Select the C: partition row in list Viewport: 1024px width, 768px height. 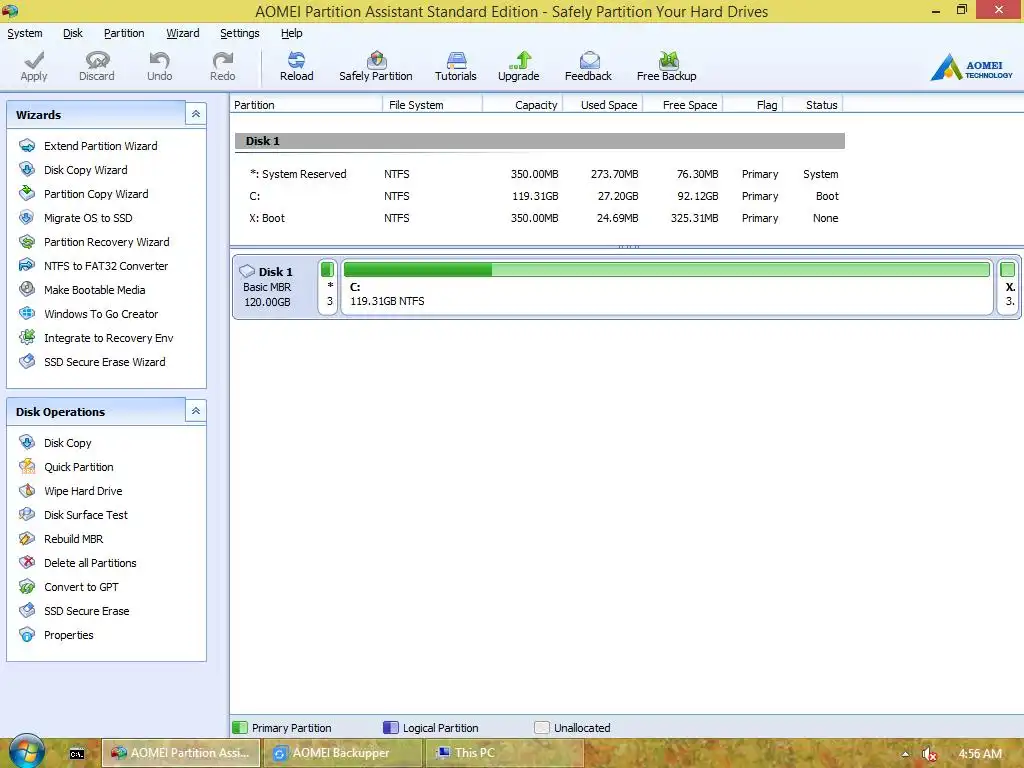(x=540, y=196)
